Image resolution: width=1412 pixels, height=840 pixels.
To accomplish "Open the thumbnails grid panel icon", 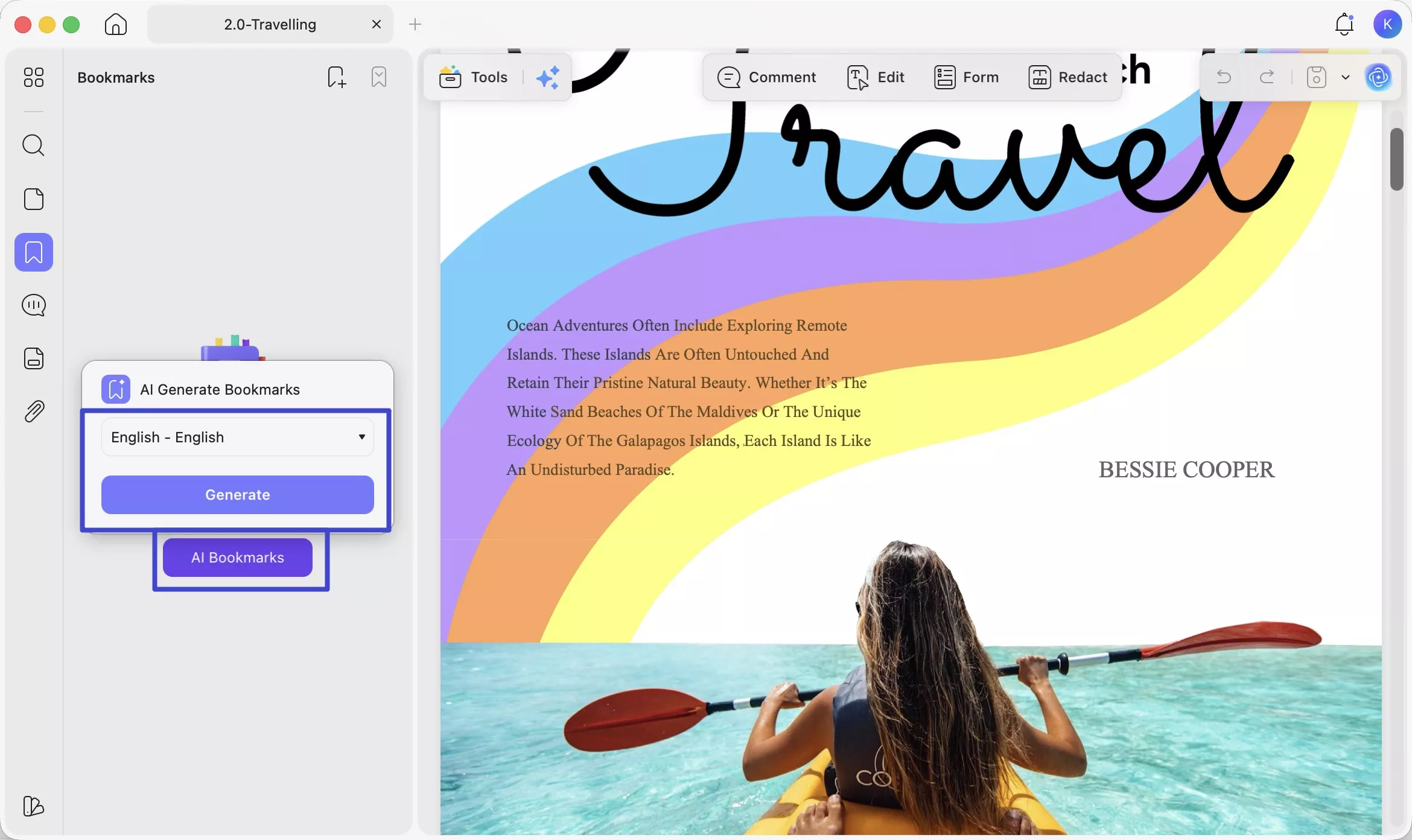I will pyautogui.click(x=34, y=77).
